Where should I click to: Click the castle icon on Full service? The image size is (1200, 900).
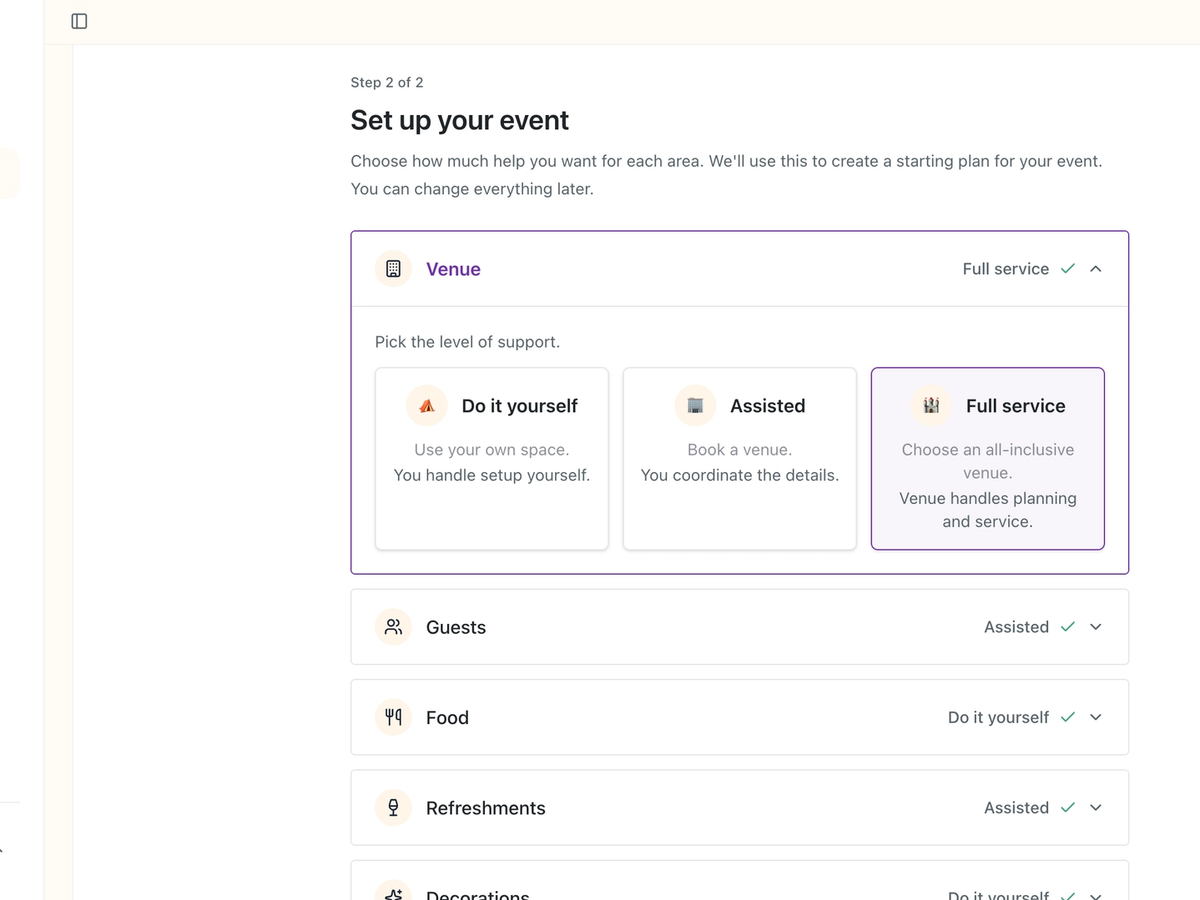coord(931,406)
